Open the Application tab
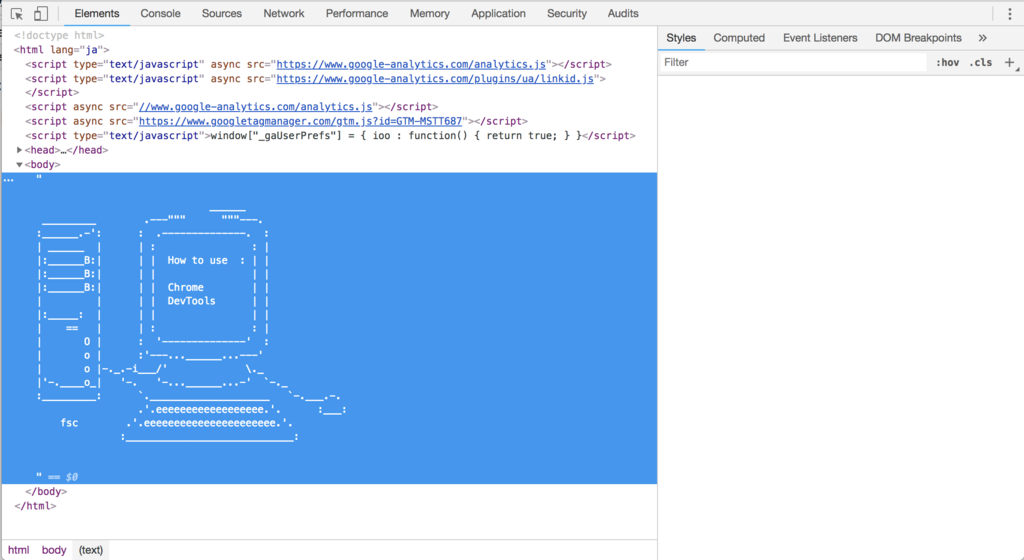Viewport: 1024px width, 560px height. point(498,14)
